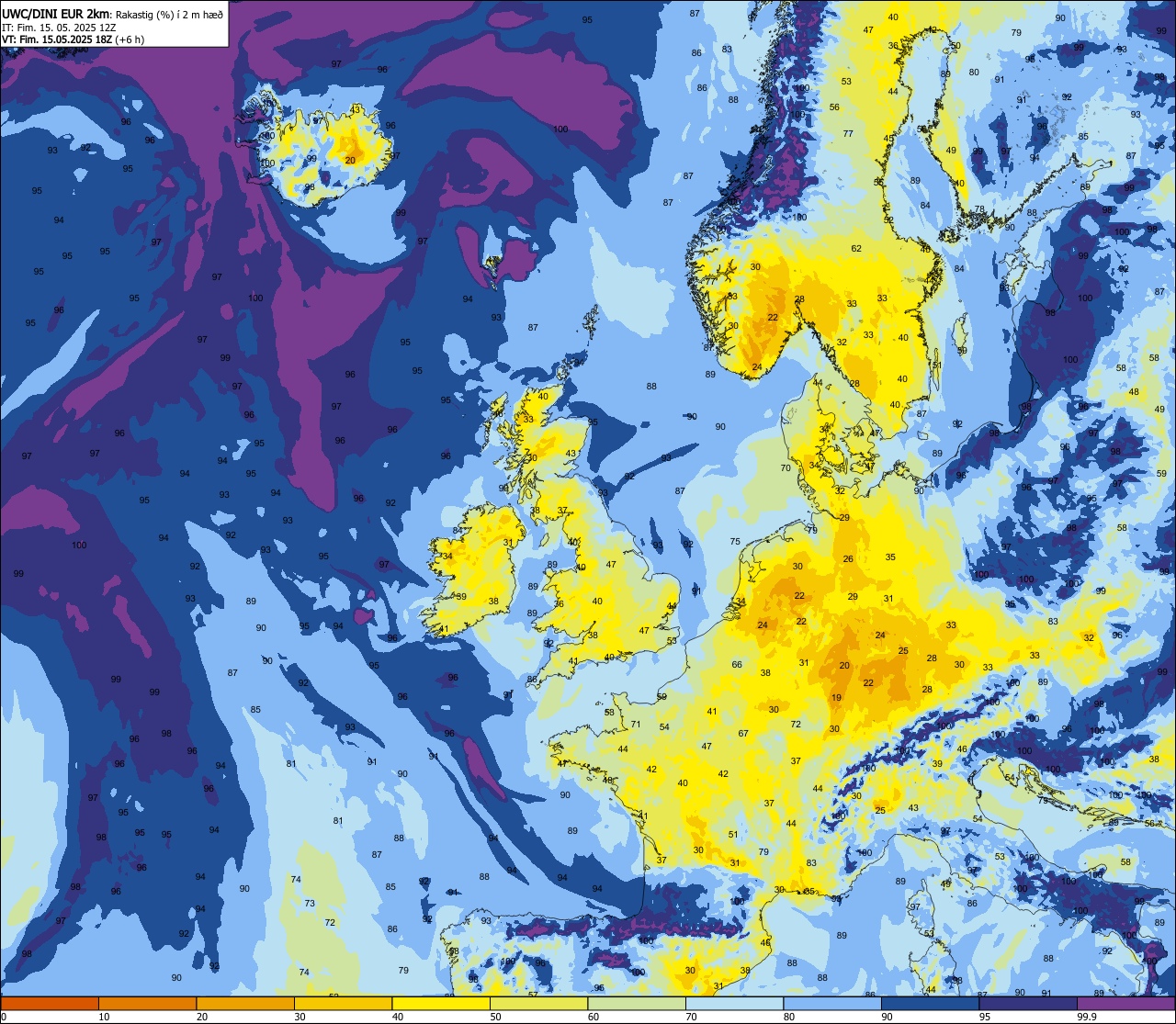This screenshot has width=1176, height=1024.
Task: Click the legend scale label 10
Action: pos(104,1017)
